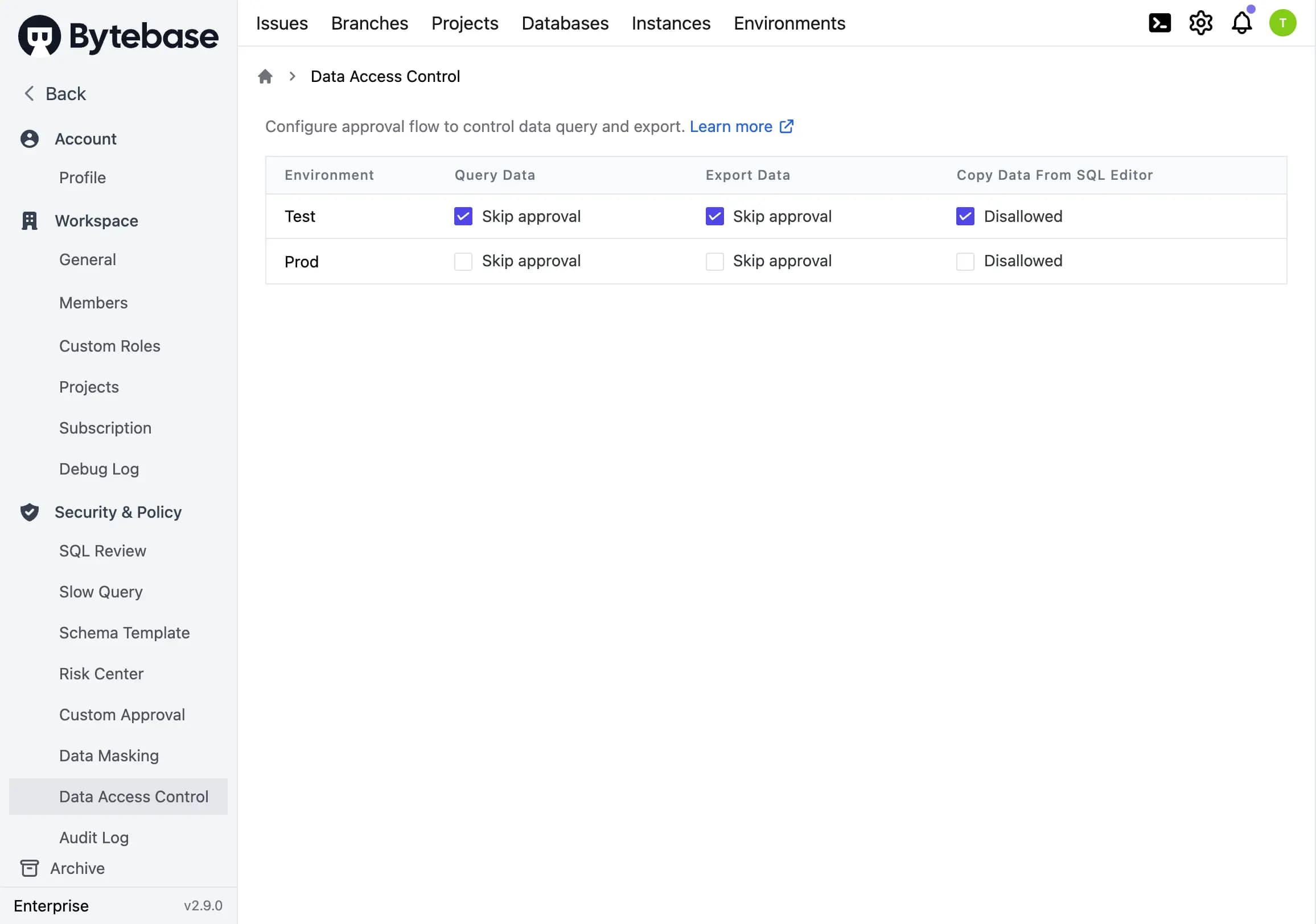The height and width of the screenshot is (924, 1316).
Task: Toggle Skip approval for Test Query Data
Action: coord(463,216)
